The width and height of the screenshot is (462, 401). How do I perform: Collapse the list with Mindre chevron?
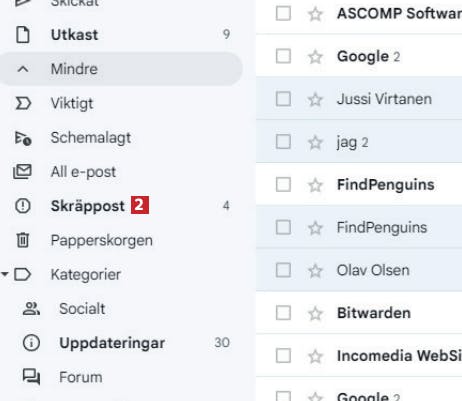[23, 69]
